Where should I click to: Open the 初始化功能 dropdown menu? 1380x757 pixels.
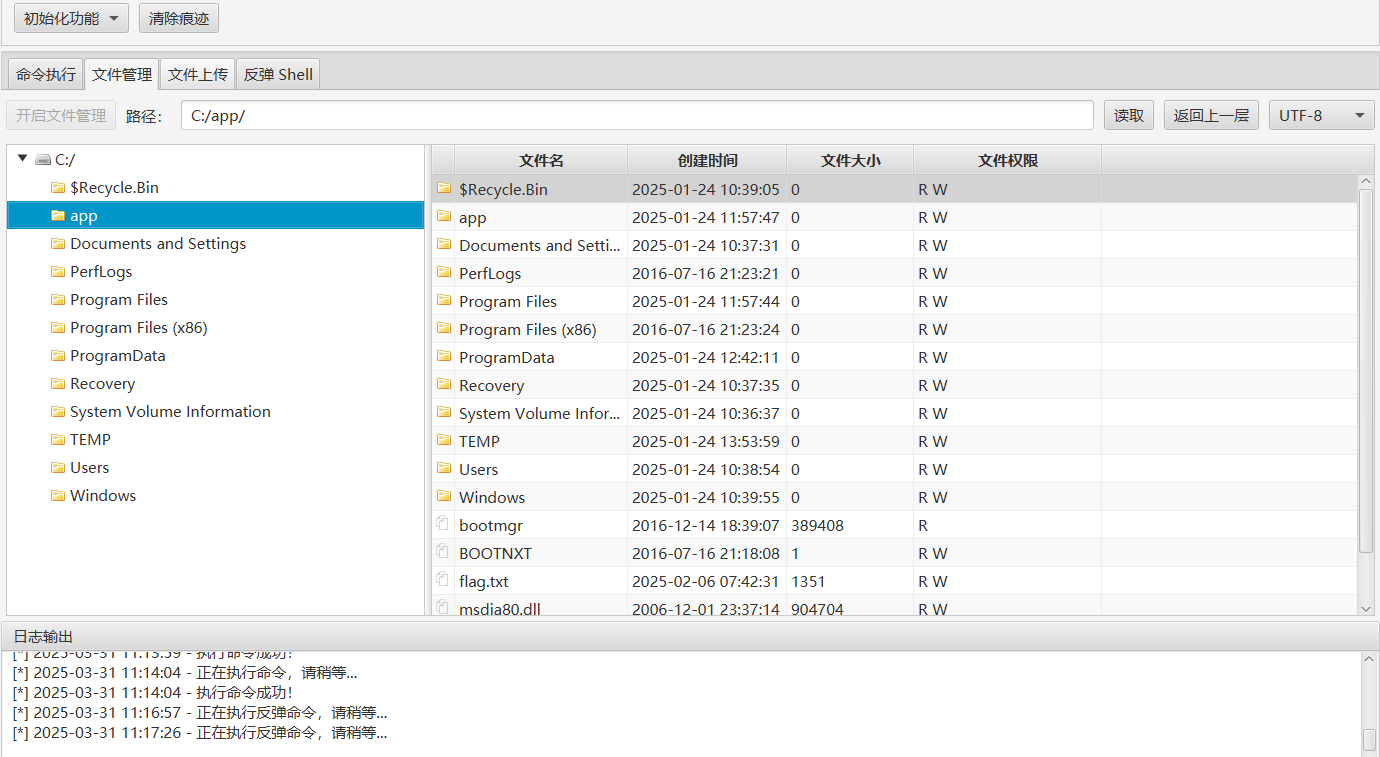(x=71, y=18)
